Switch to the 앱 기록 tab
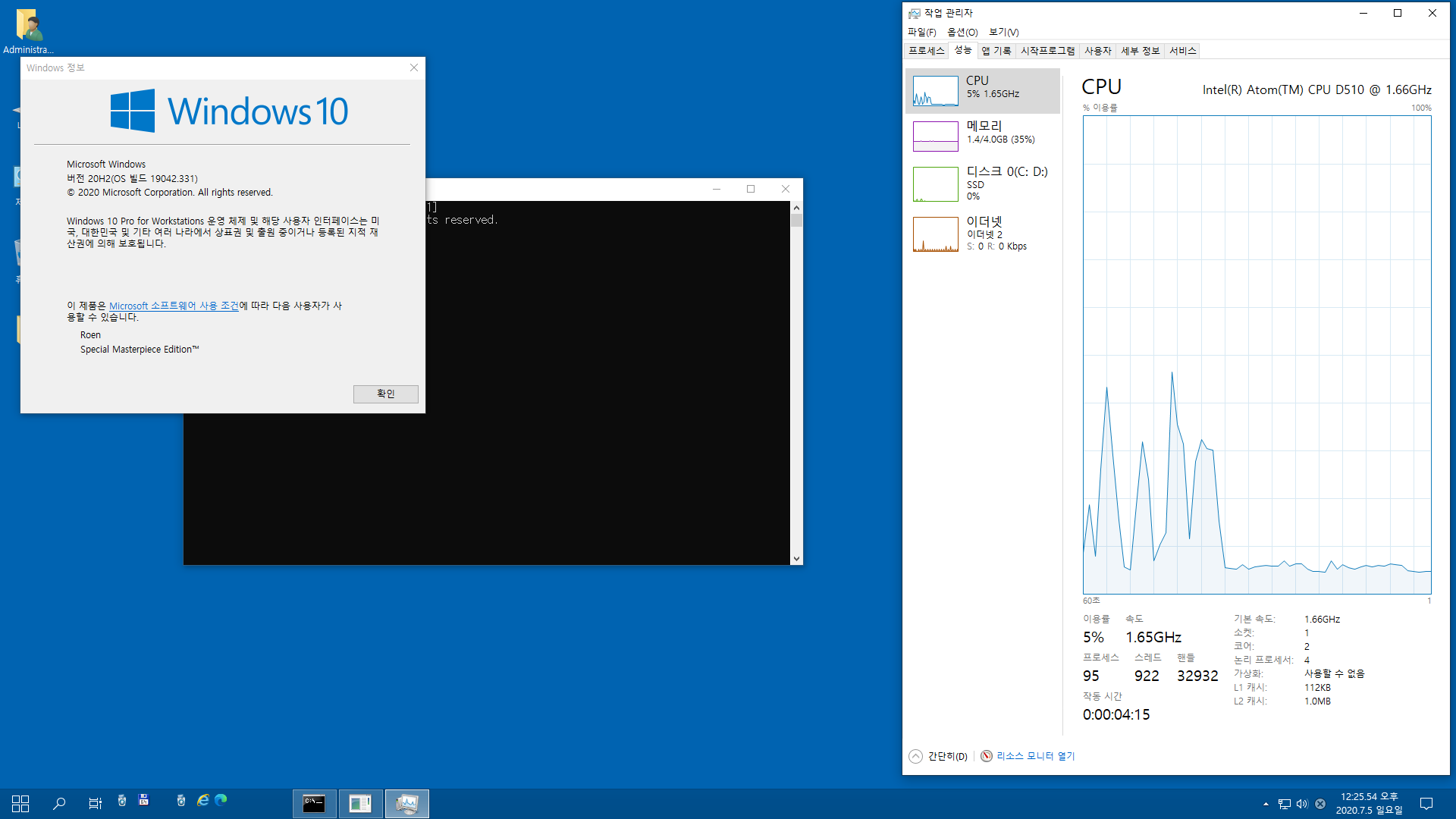The height and width of the screenshot is (819, 1456). click(x=996, y=51)
